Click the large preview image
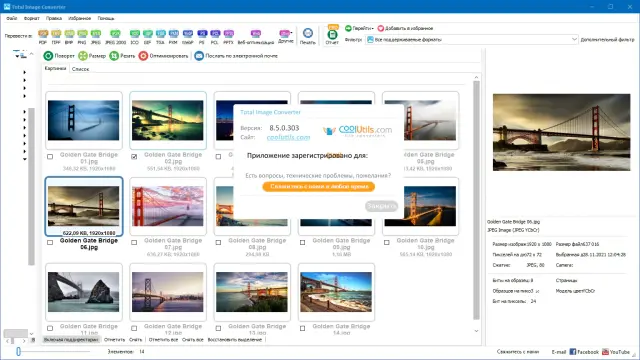Viewport: 640px width, 360px height. tap(561, 132)
